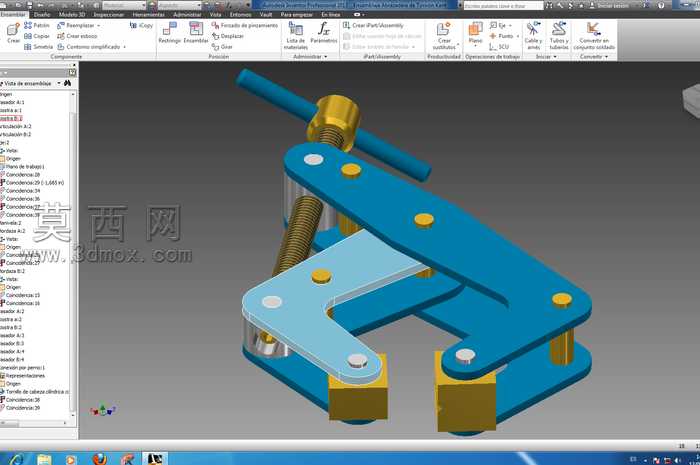700x465 pixels.
Task: Open Cable y arnés
Action: coord(533,35)
